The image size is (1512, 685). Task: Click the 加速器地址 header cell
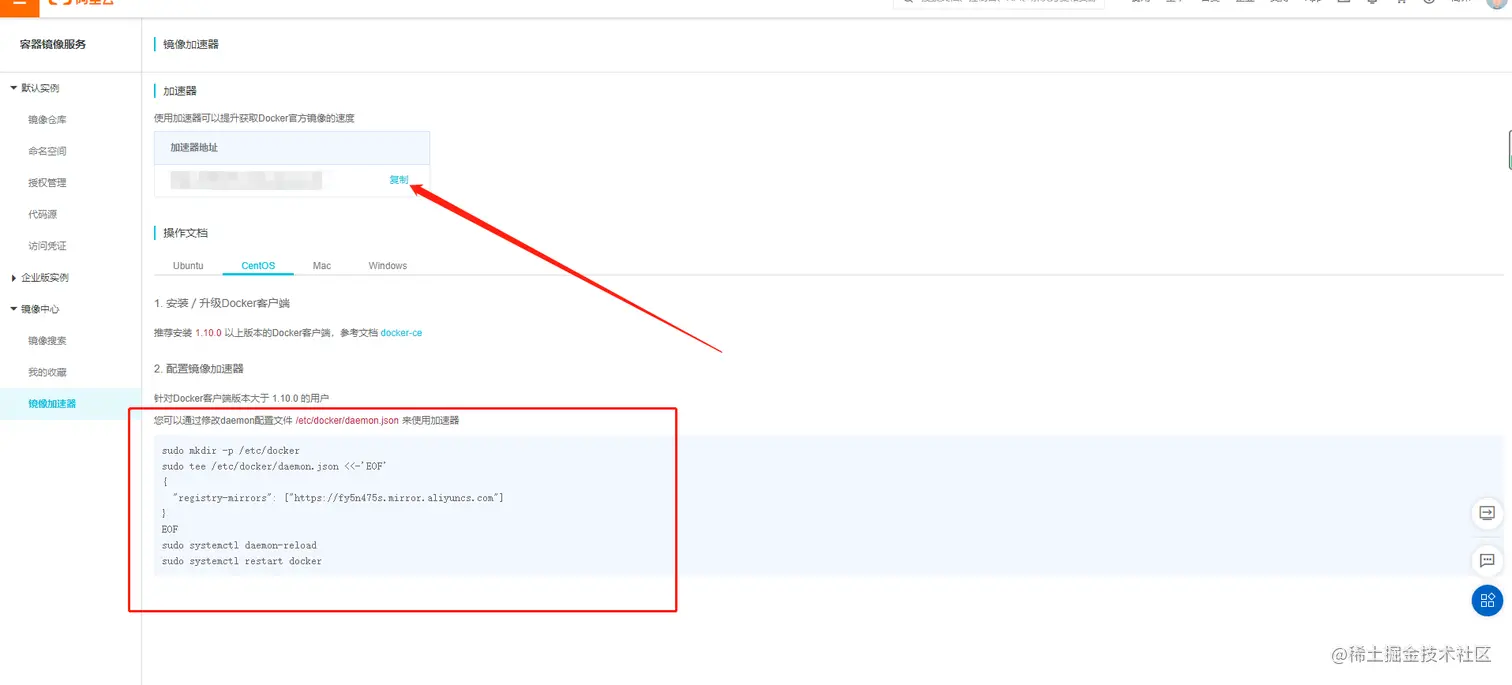click(x=292, y=148)
